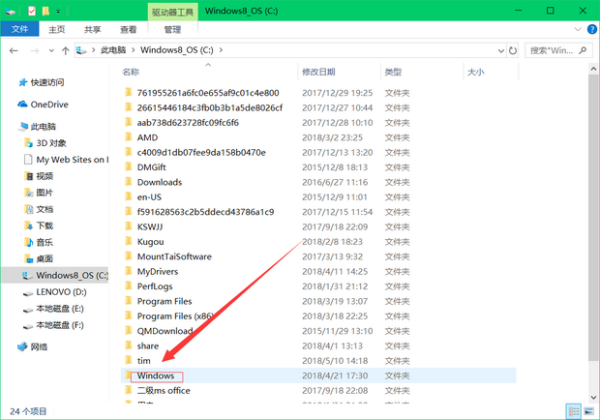Open OneDrive in the navigation pane
The image size is (600, 420).
click(x=49, y=104)
